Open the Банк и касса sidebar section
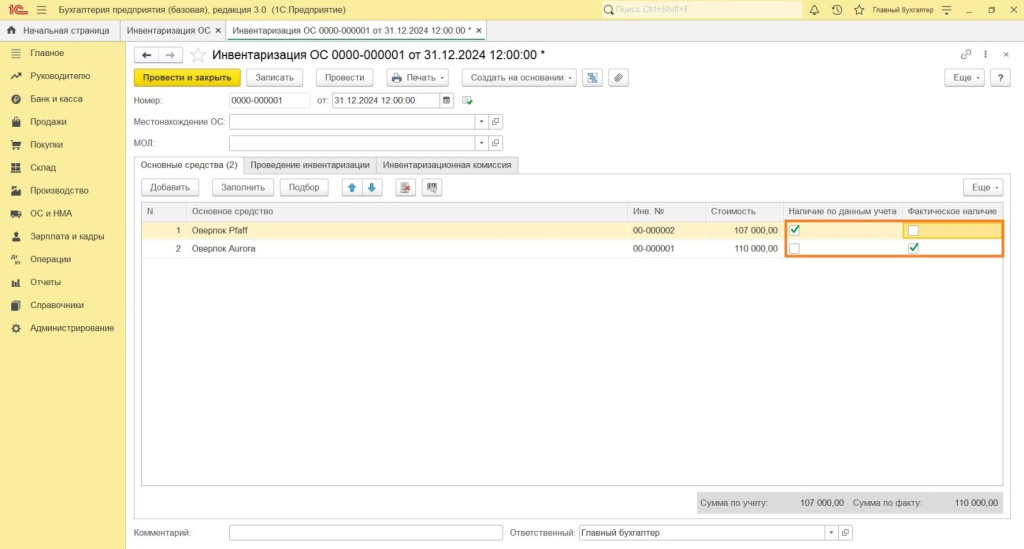Screen dimensions: 1024x549 coord(56,99)
